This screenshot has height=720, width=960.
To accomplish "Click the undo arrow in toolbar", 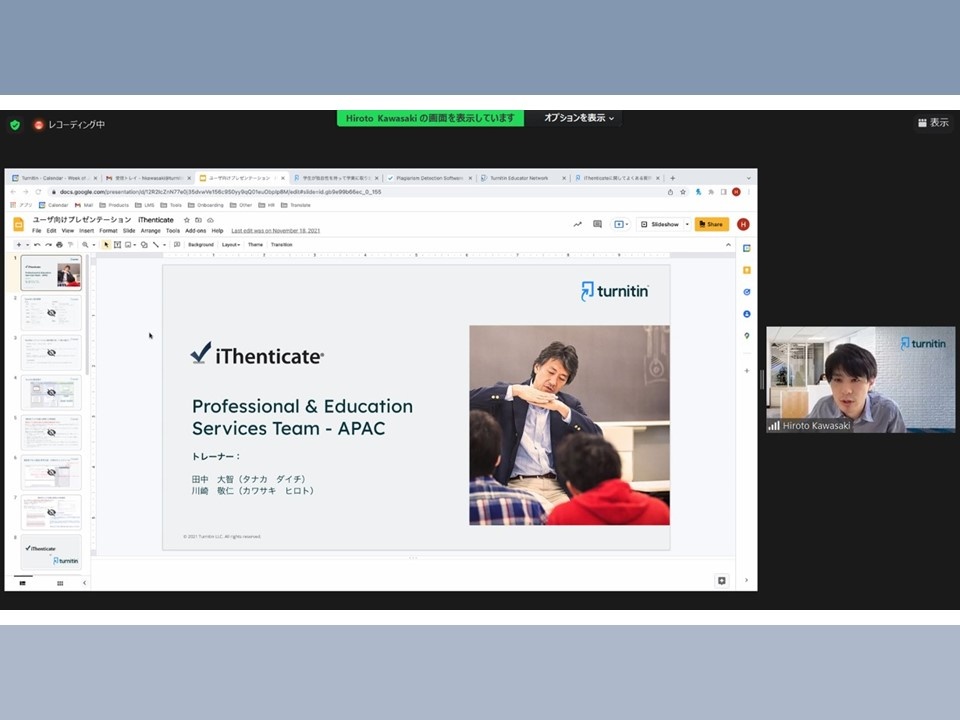I will point(37,245).
